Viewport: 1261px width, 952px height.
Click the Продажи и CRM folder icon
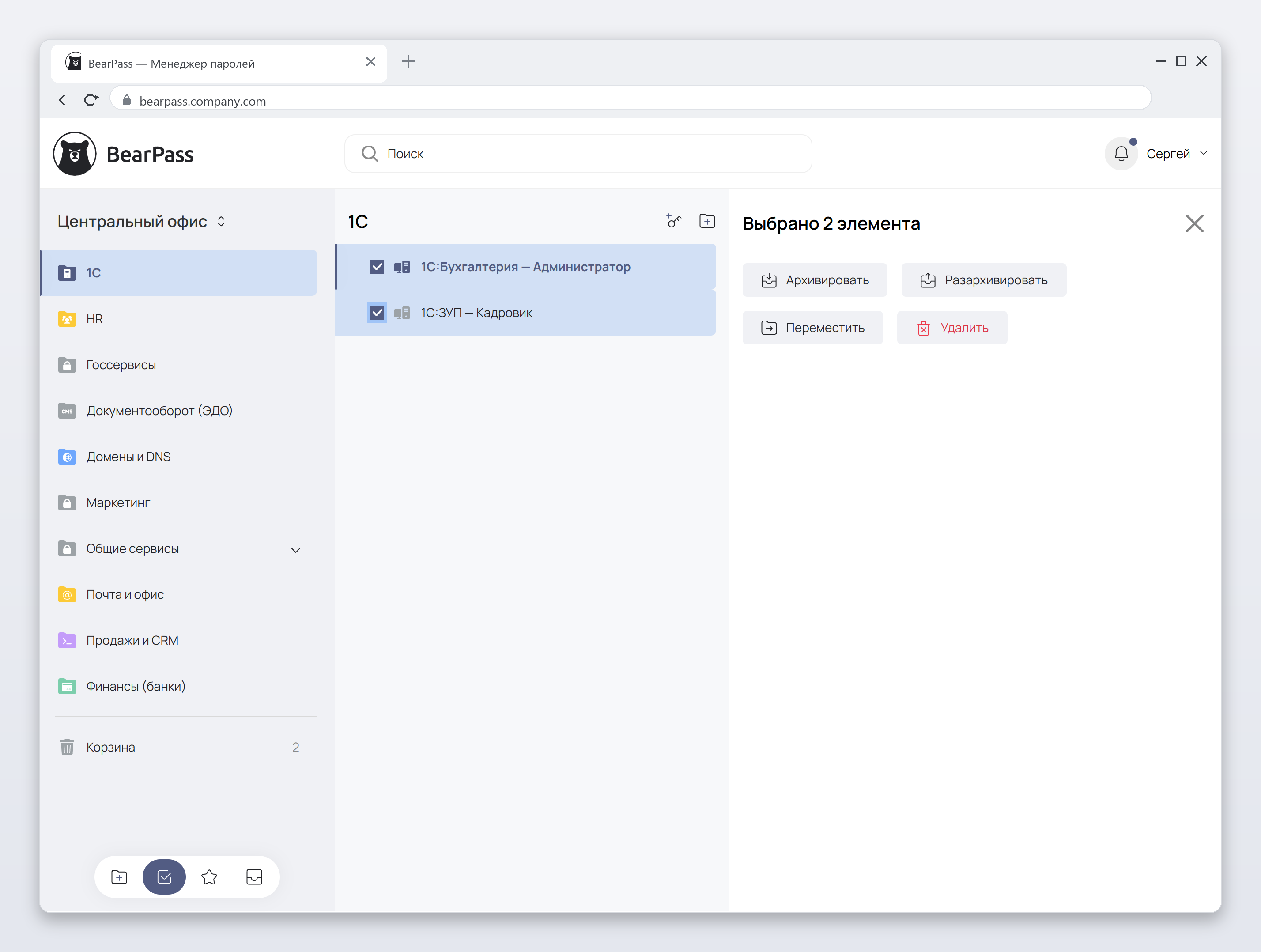tap(67, 640)
